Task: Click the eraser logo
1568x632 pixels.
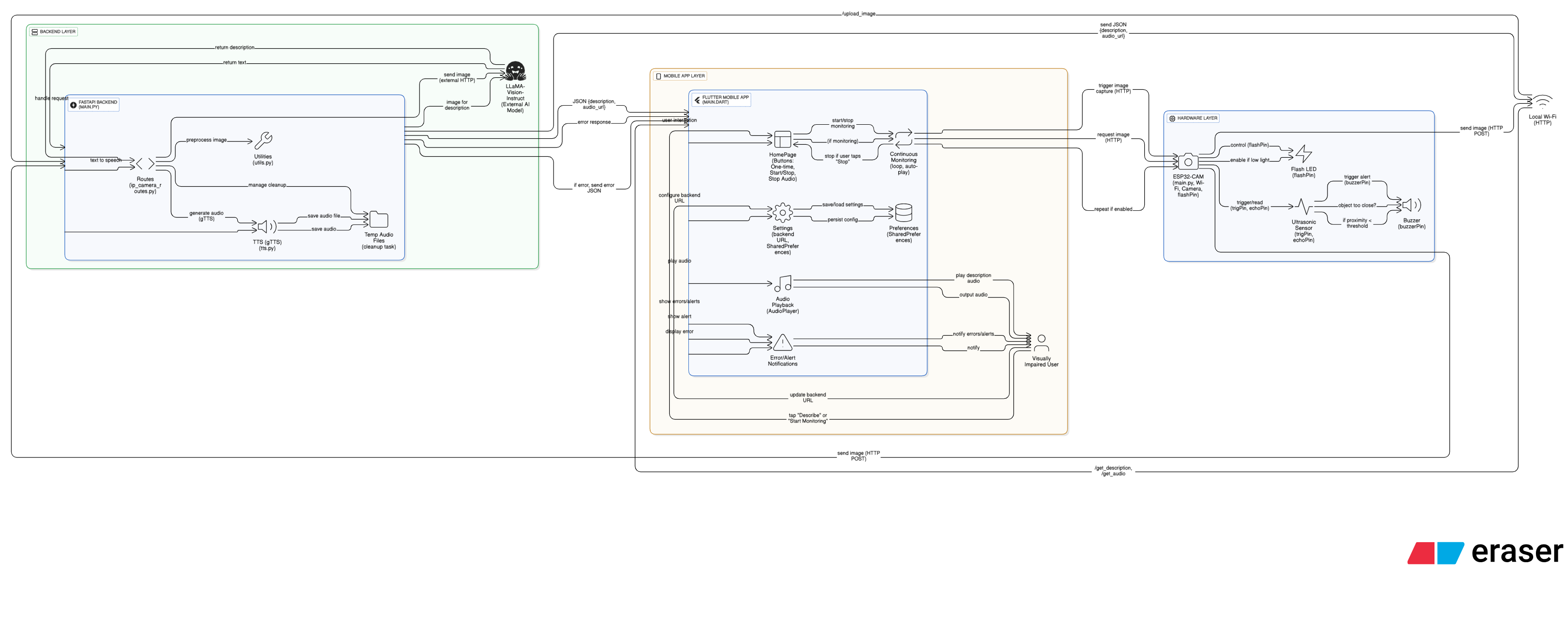Action: pyautogui.click(x=1485, y=552)
